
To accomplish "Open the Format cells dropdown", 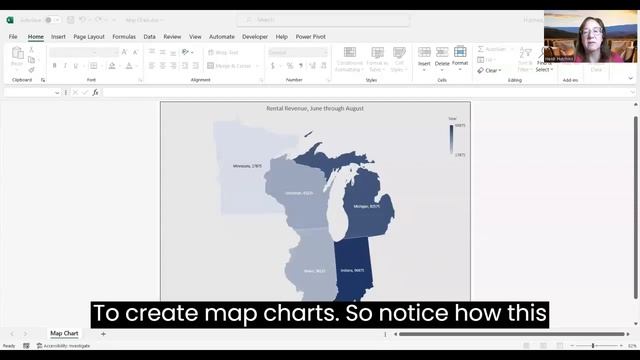I will pyautogui.click(x=460, y=59).
